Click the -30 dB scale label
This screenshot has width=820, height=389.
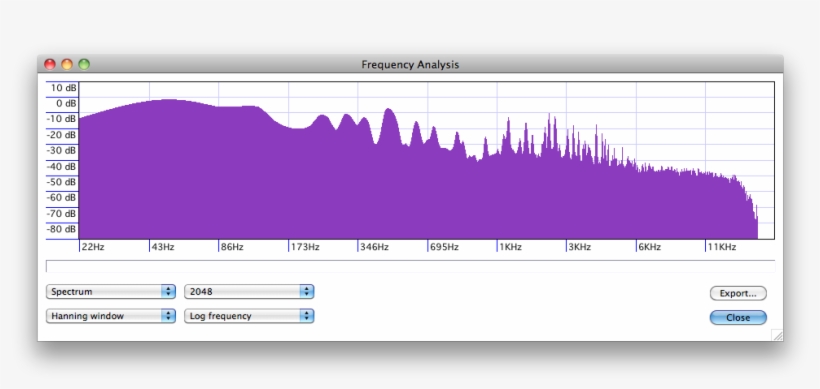pos(62,151)
